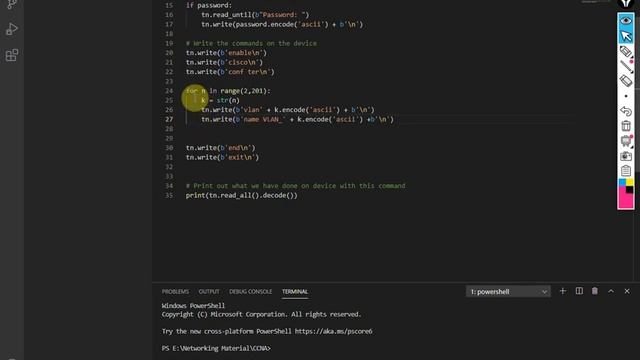Switch to the PROBLEMS panel tab
The height and width of the screenshot is (360, 640).
[175, 291]
